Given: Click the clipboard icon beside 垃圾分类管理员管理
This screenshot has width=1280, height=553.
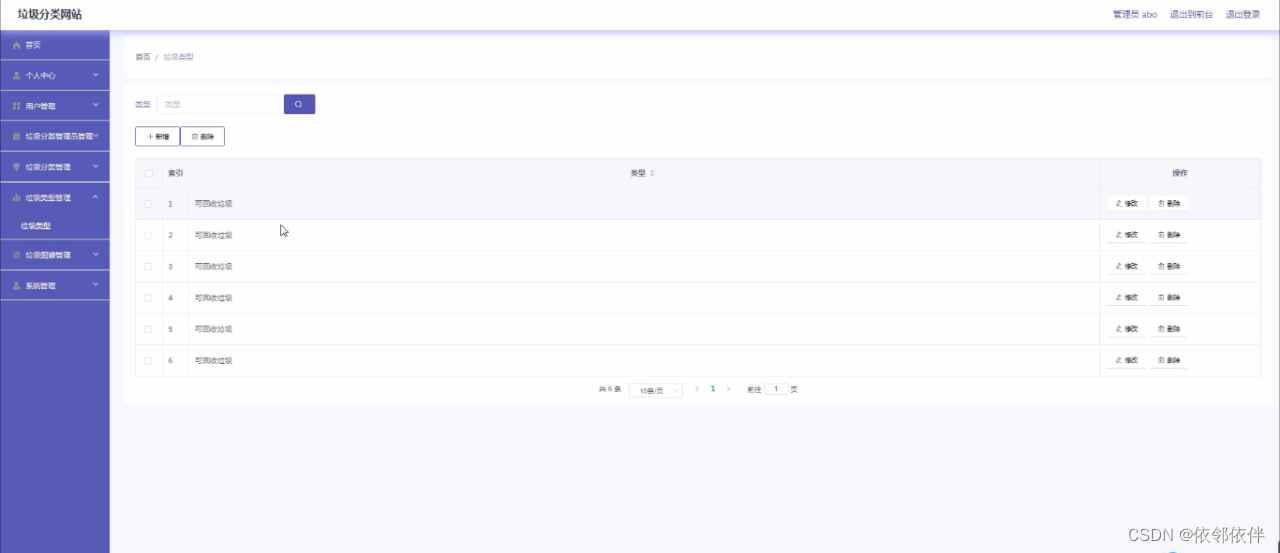Looking at the screenshot, I should pyautogui.click(x=16, y=136).
